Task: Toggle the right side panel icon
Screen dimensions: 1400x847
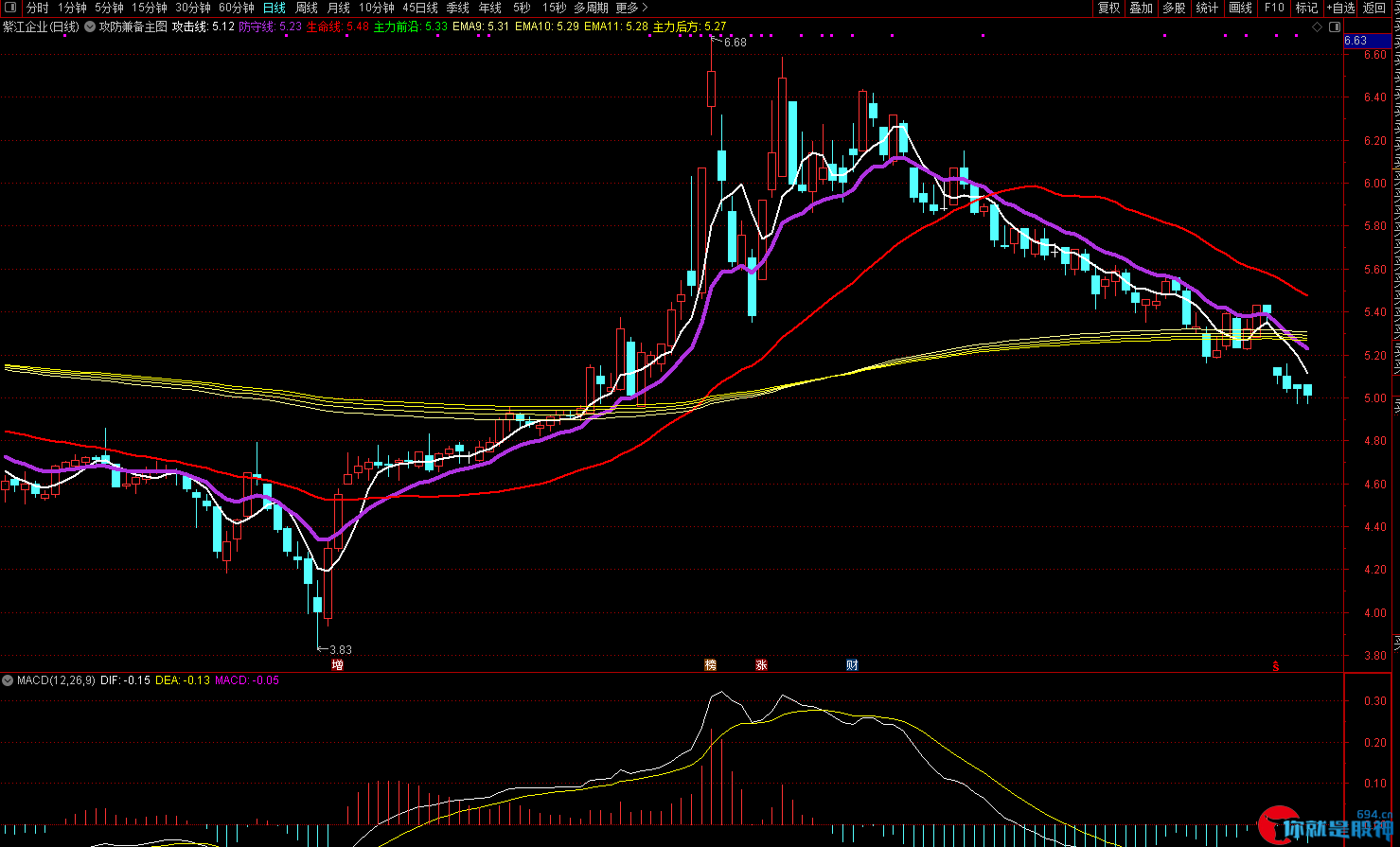Action: (1336, 27)
